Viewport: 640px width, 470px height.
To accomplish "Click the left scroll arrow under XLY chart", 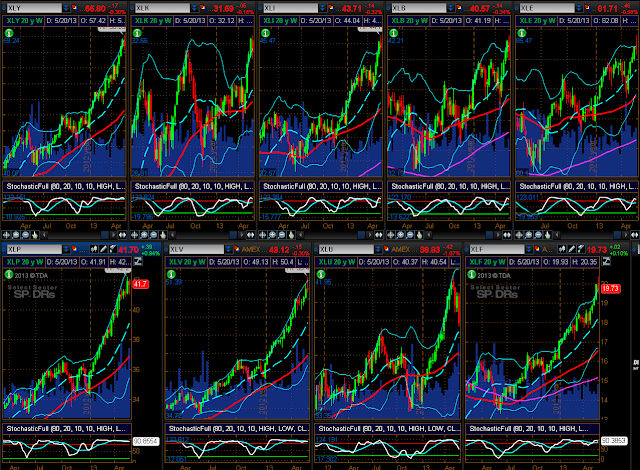I will tap(44, 235).
